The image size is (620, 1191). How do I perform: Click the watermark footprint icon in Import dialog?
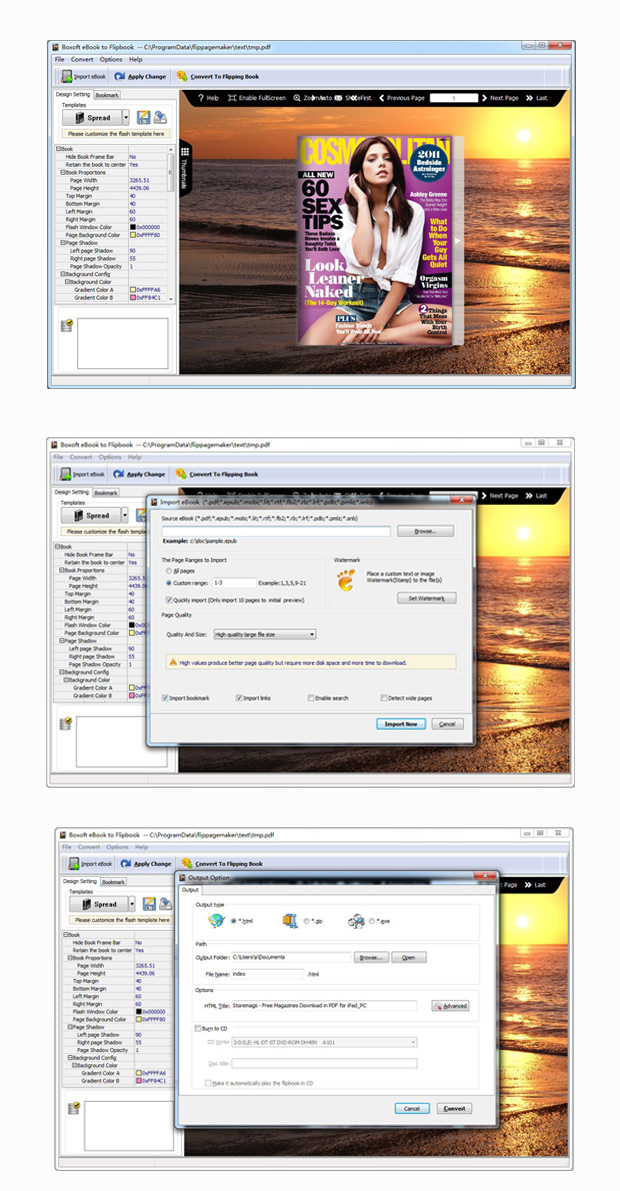[x=346, y=580]
